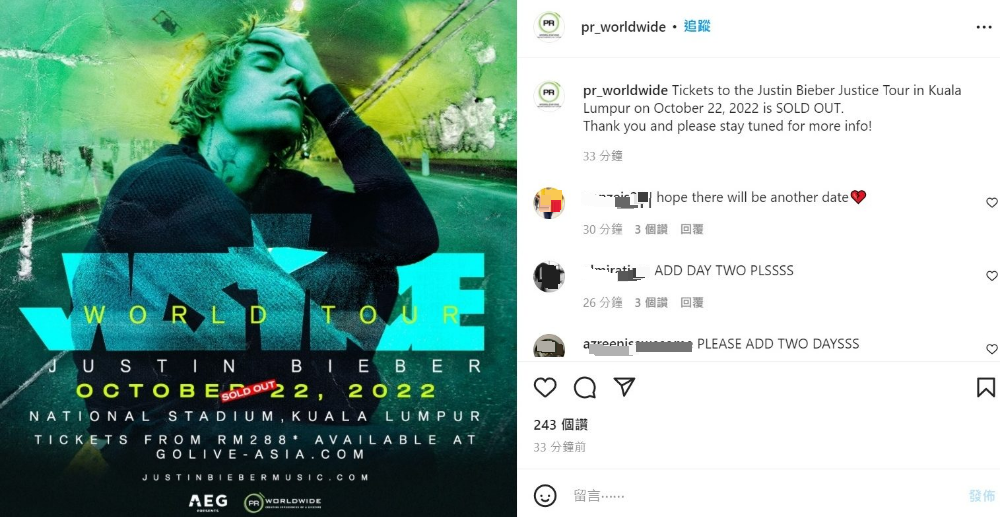Reply to the 'ADD DAY TWO' comment

coord(691,302)
